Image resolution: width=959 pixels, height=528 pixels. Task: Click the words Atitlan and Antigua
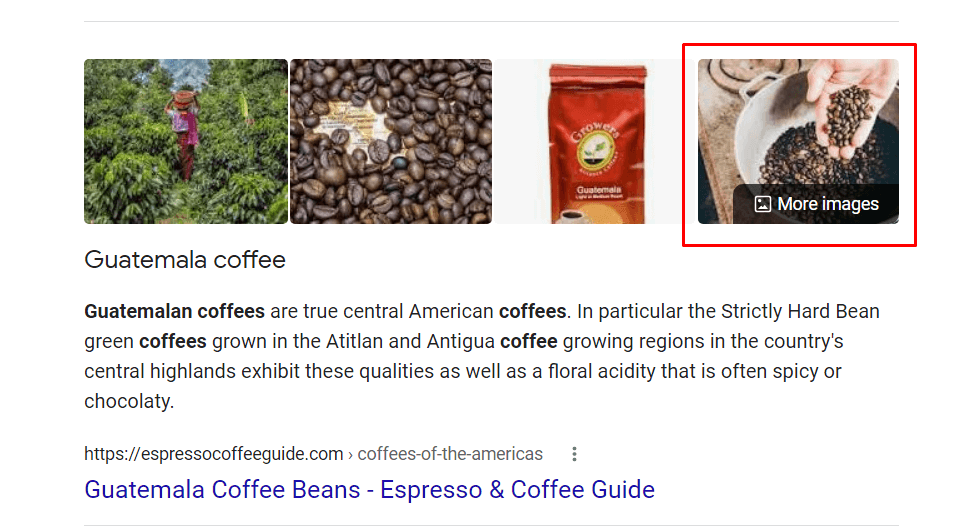pyautogui.click(x=410, y=341)
